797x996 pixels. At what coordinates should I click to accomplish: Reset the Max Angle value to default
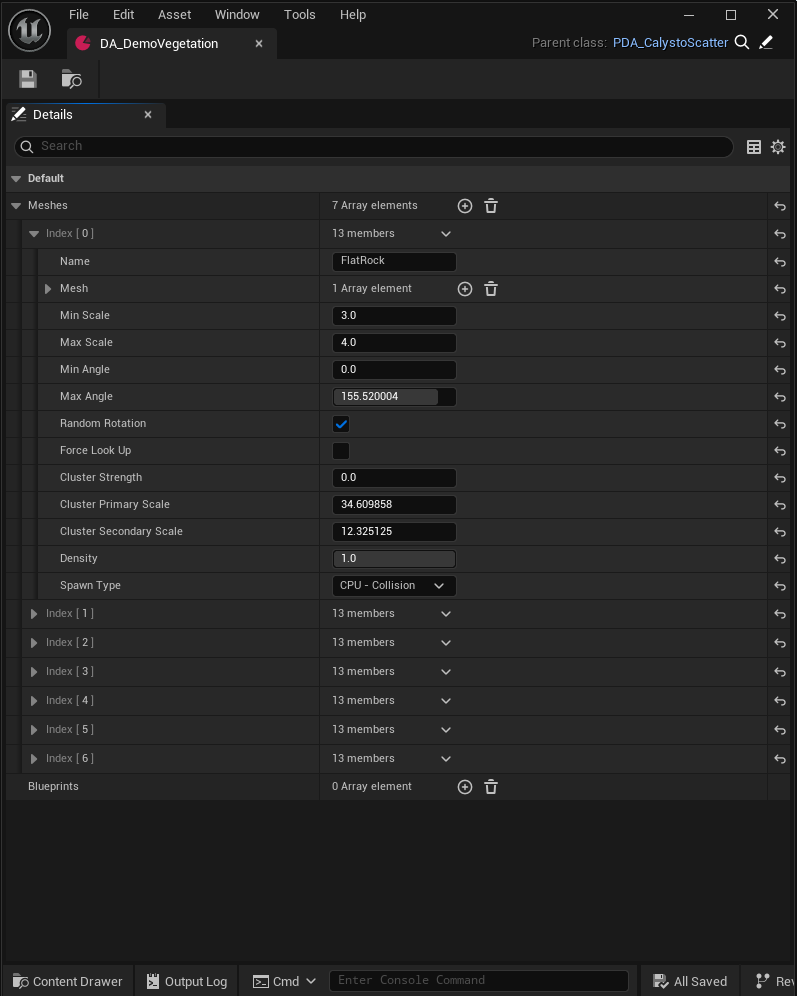pos(780,397)
